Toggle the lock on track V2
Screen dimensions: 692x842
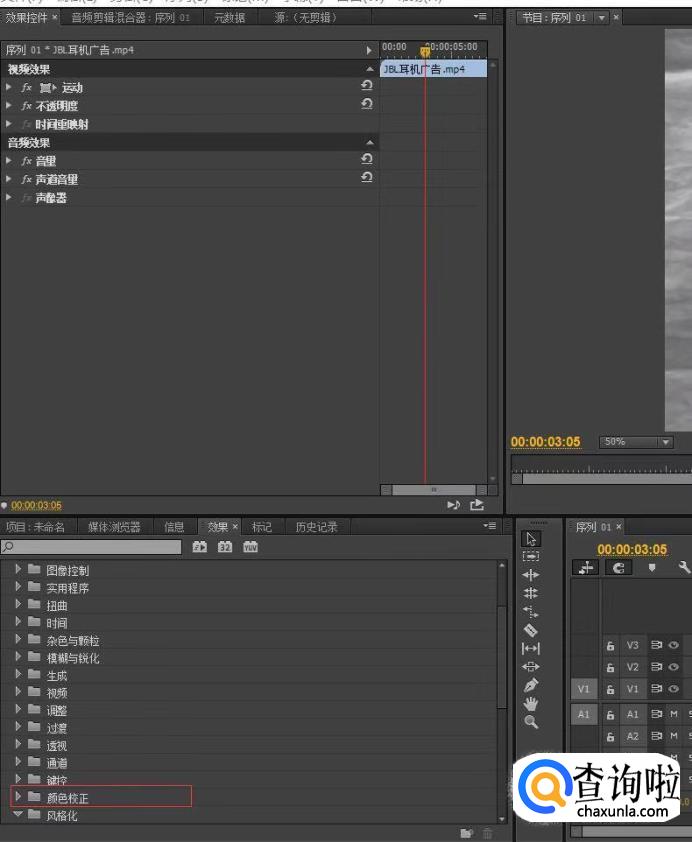tap(610, 667)
